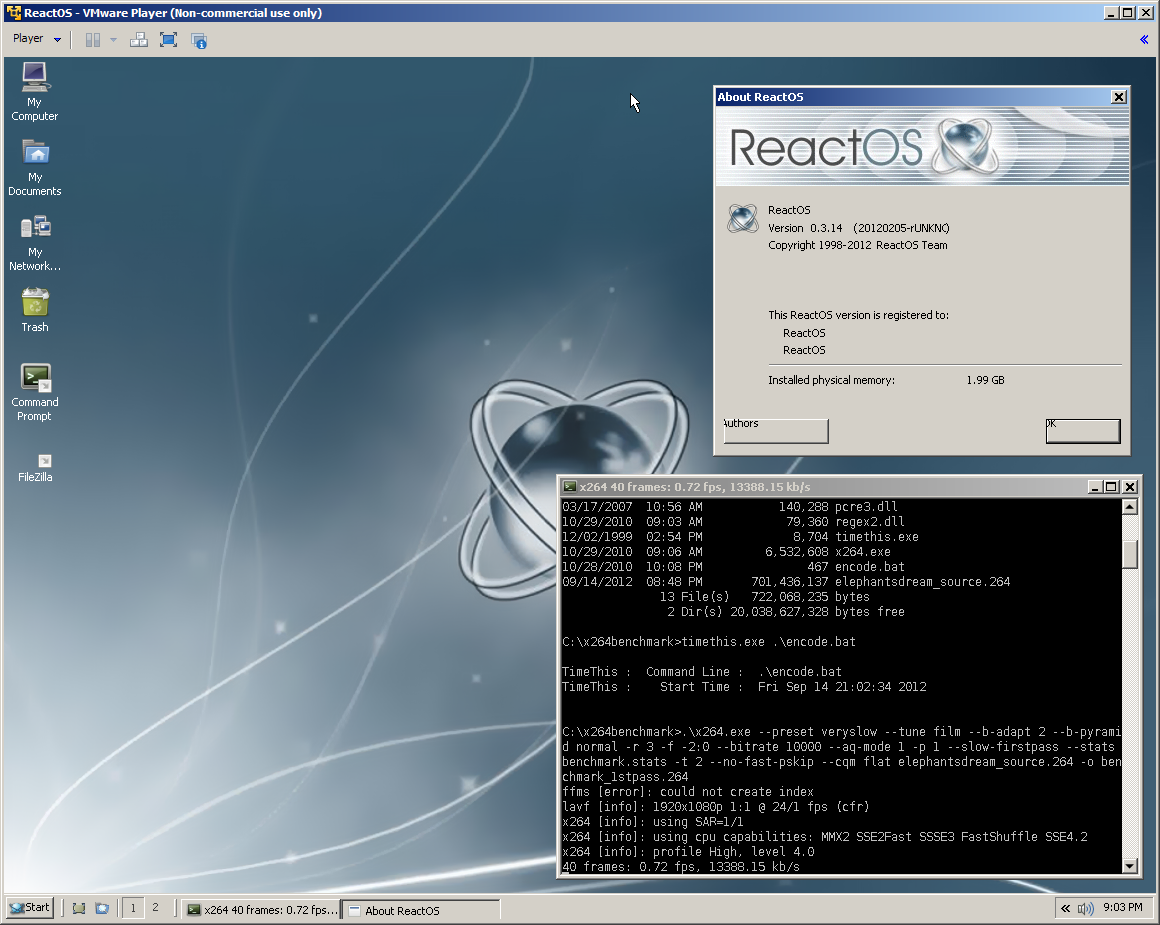Click the Show Desktop quick launch icon

[x=79, y=908]
